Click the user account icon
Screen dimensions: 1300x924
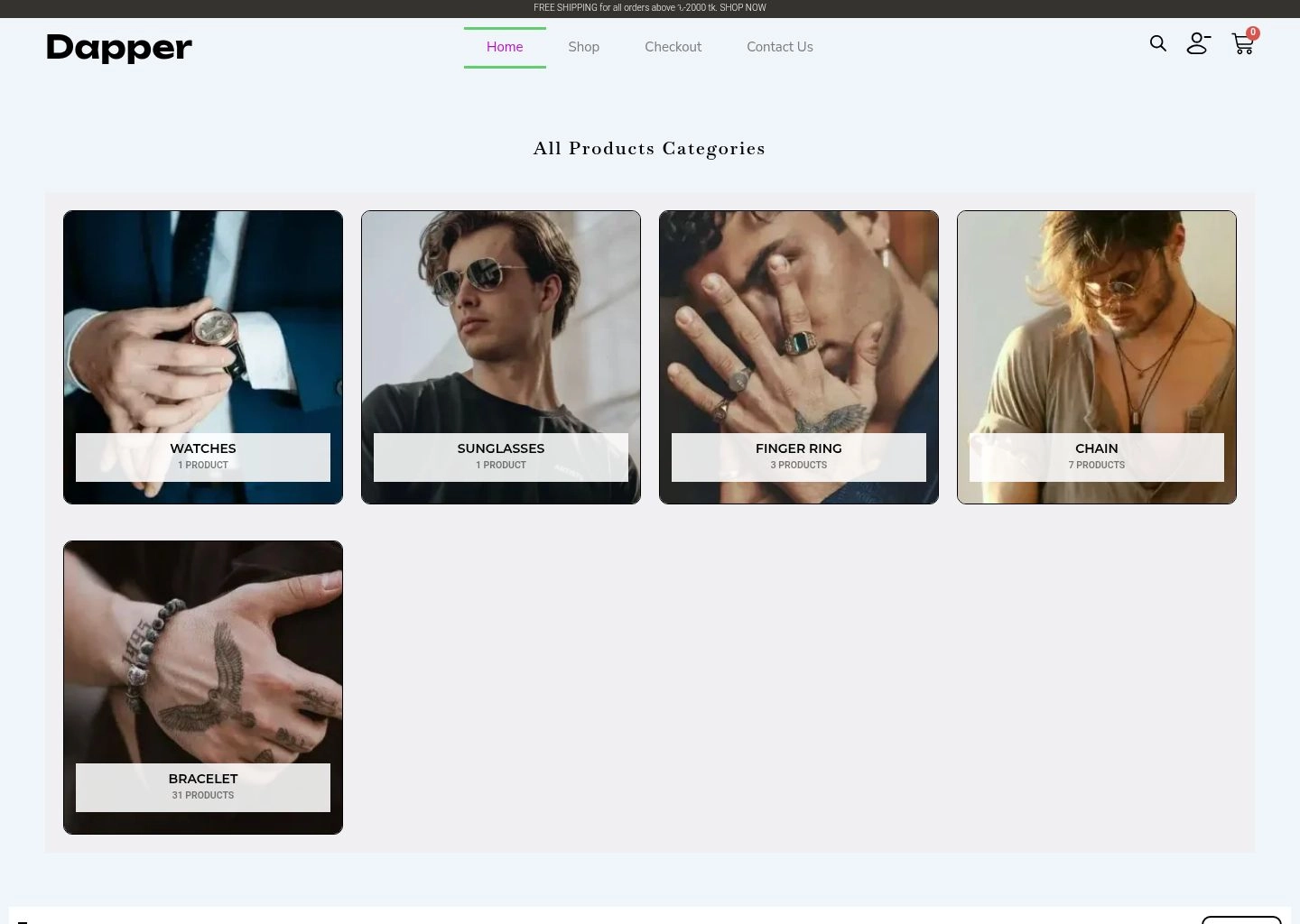[1198, 43]
